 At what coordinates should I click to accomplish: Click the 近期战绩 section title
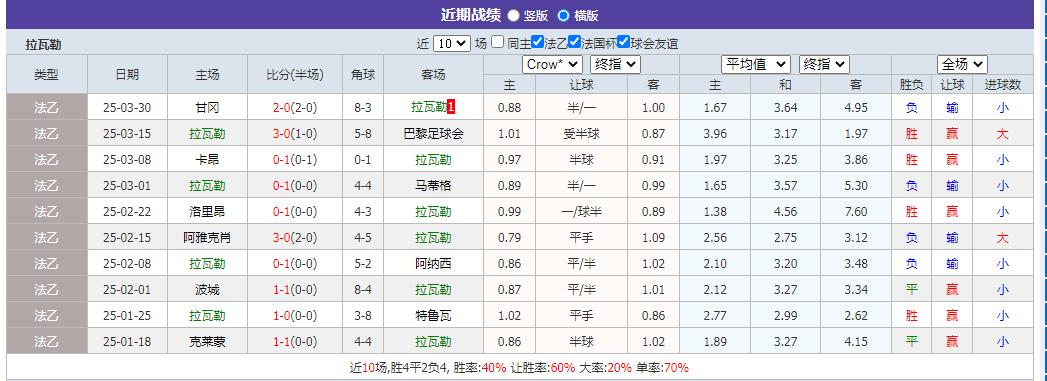[471, 15]
